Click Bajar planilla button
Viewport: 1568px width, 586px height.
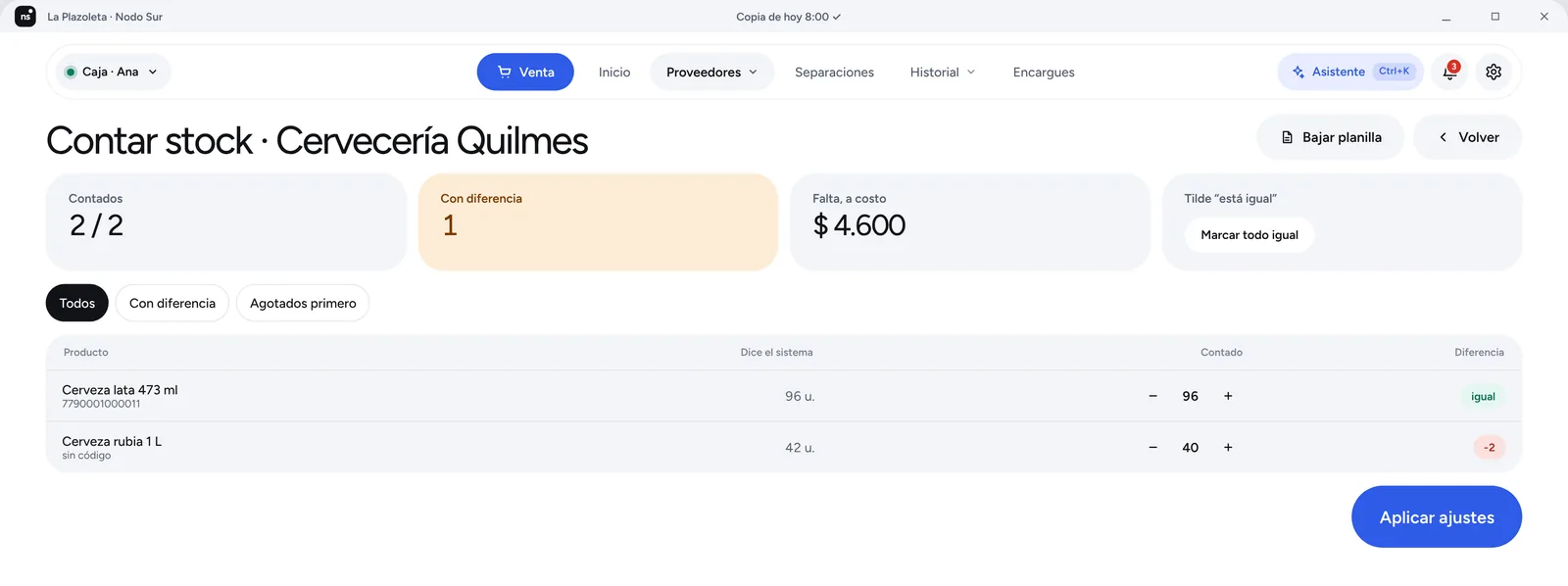tap(1330, 137)
